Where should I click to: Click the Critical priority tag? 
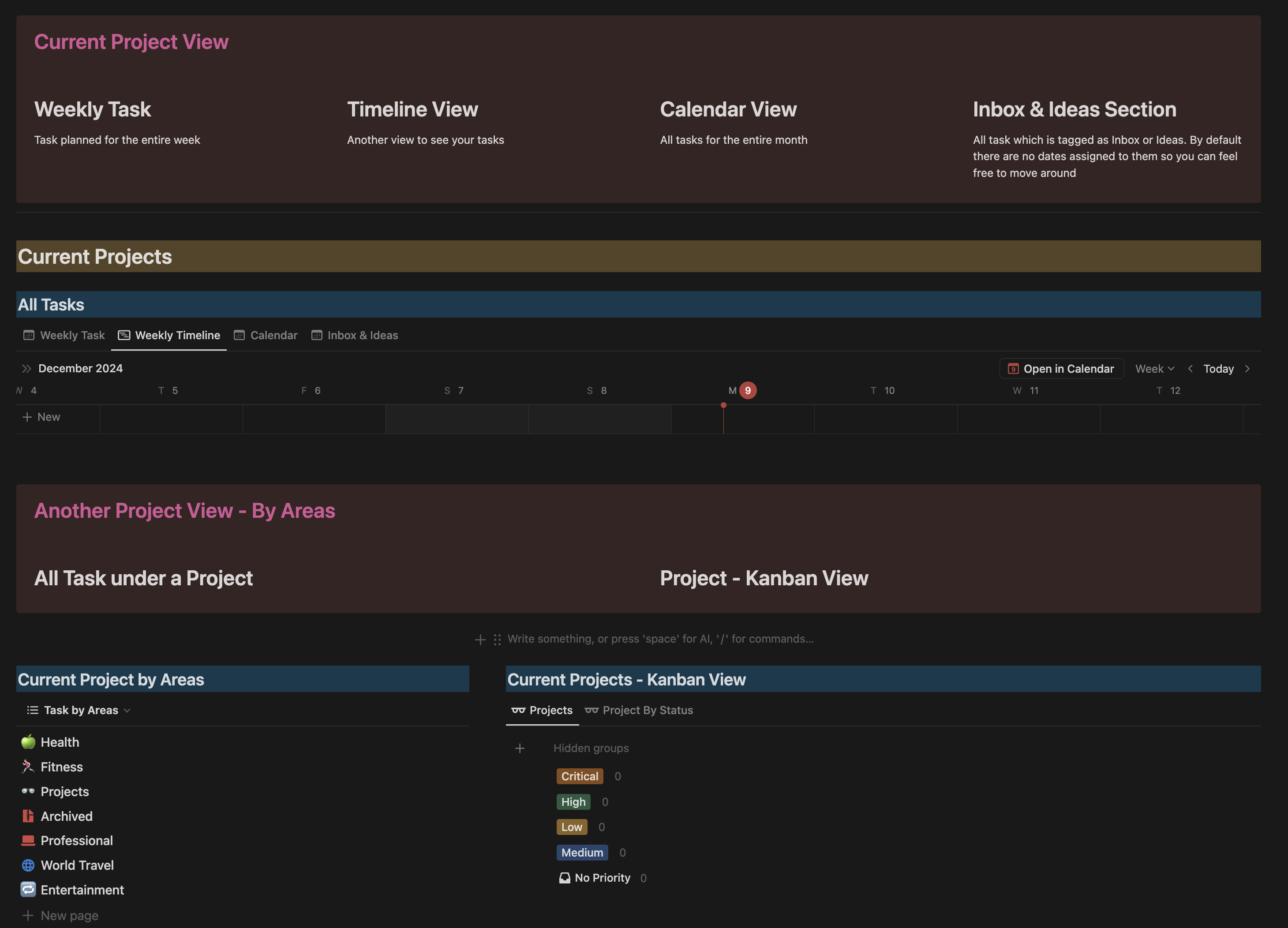pos(580,776)
